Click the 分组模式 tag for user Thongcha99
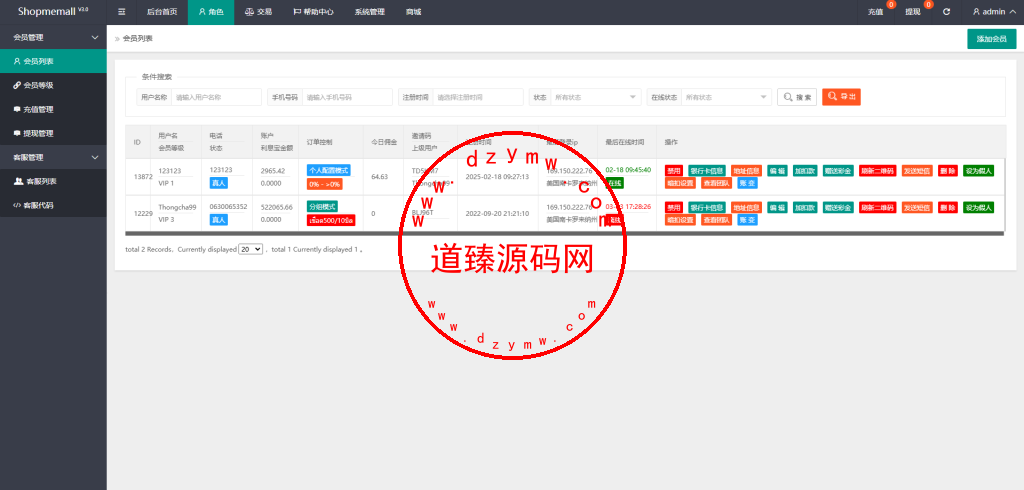This screenshot has width=1024, height=490. [322, 206]
